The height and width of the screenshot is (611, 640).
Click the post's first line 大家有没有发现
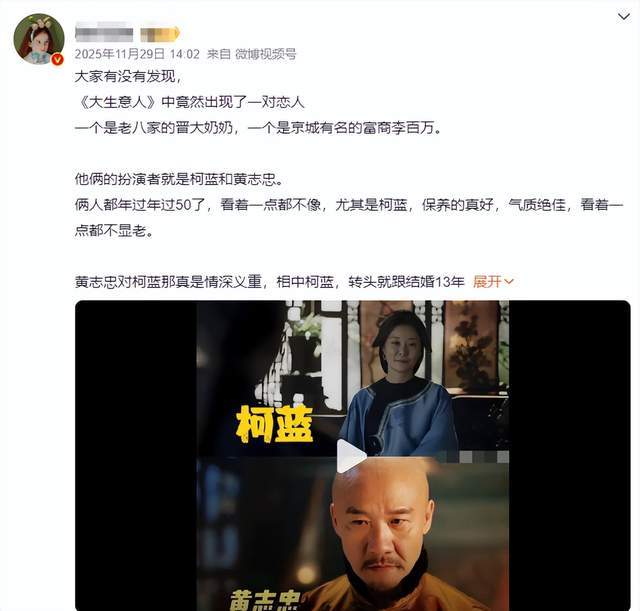click(128, 76)
